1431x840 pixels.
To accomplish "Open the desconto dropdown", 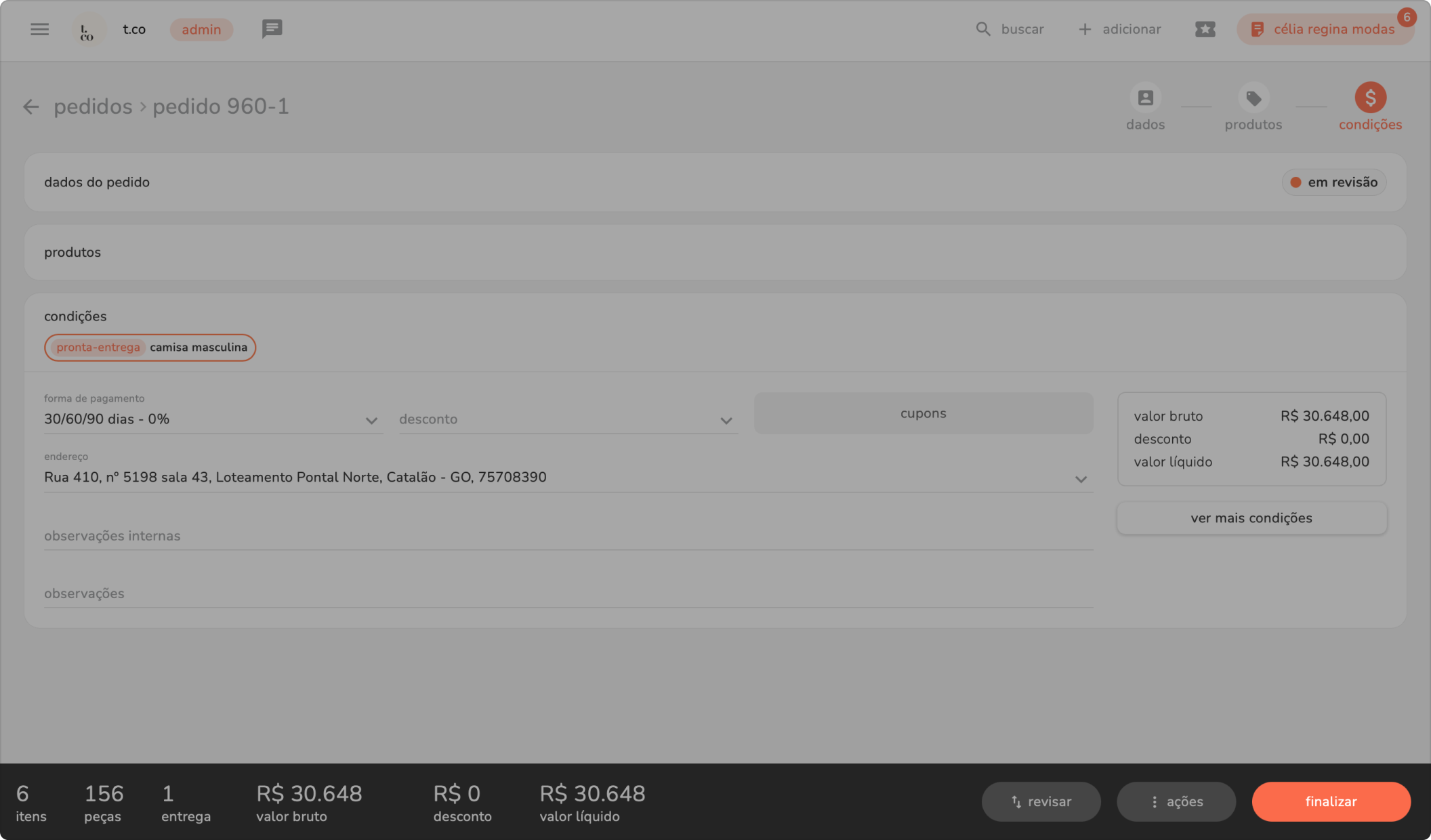I will (x=568, y=419).
